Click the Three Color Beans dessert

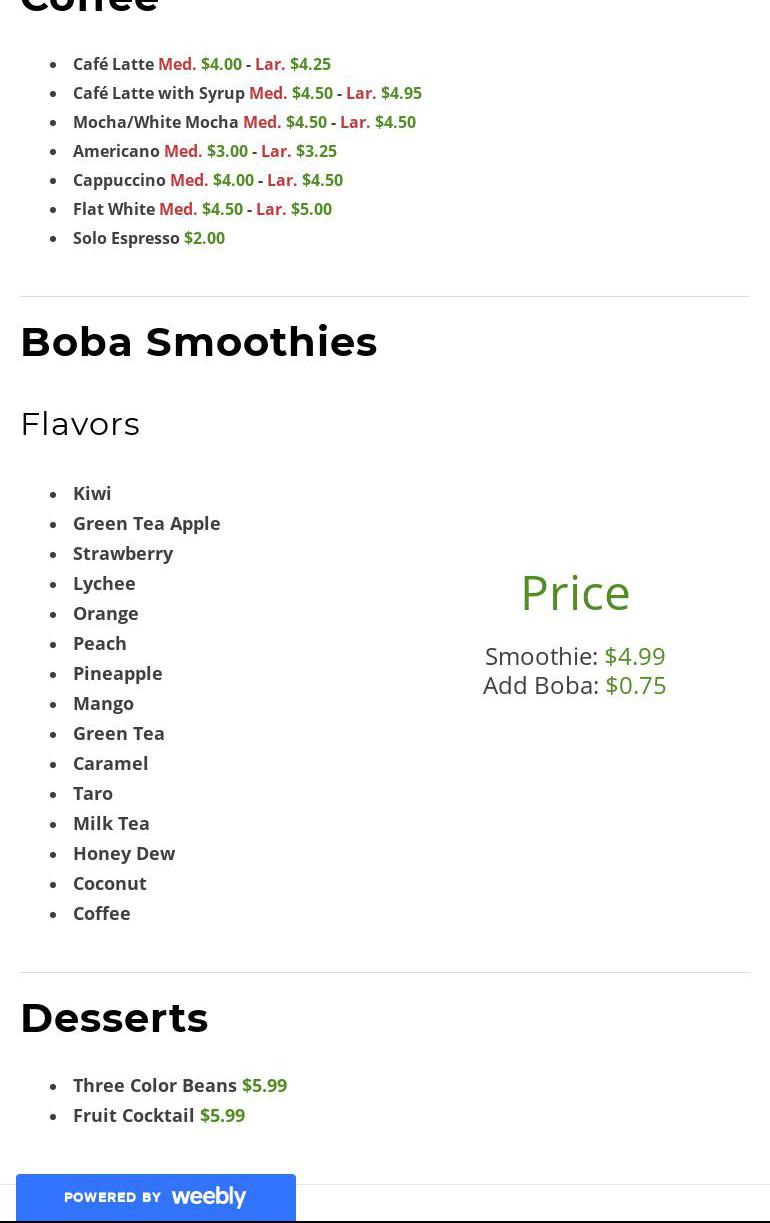tap(155, 1085)
